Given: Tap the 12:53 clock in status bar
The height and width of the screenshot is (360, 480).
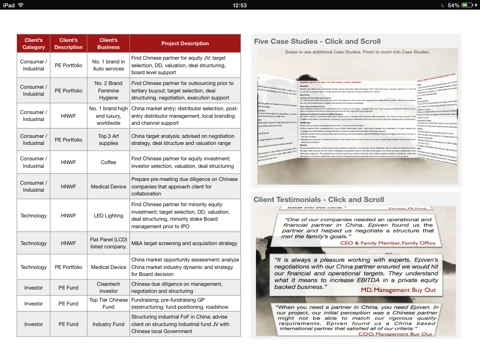Looking at the screenshot, I should (x=240, y=5).
